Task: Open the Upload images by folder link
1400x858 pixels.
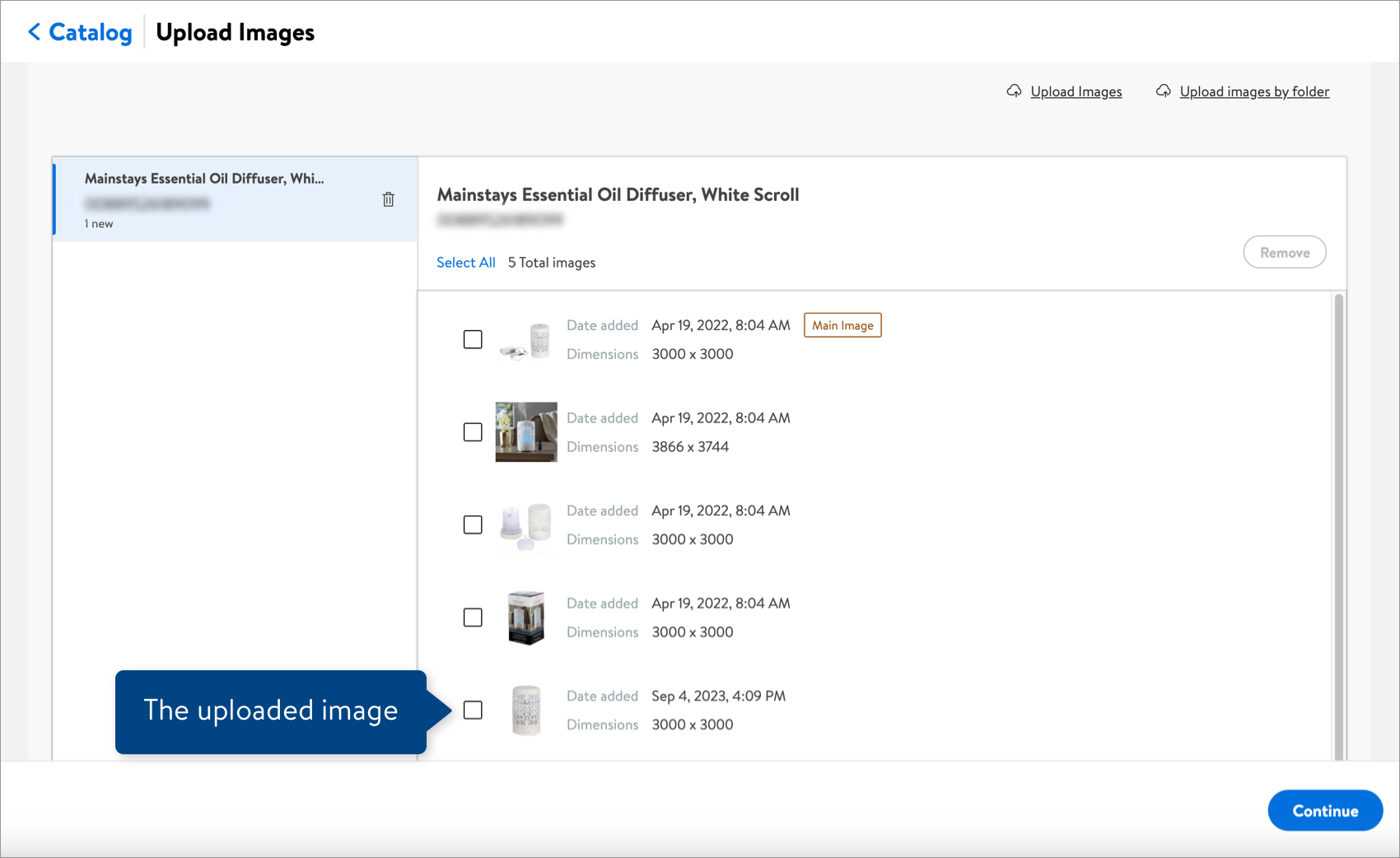Action: click(x=1254, y=91)
